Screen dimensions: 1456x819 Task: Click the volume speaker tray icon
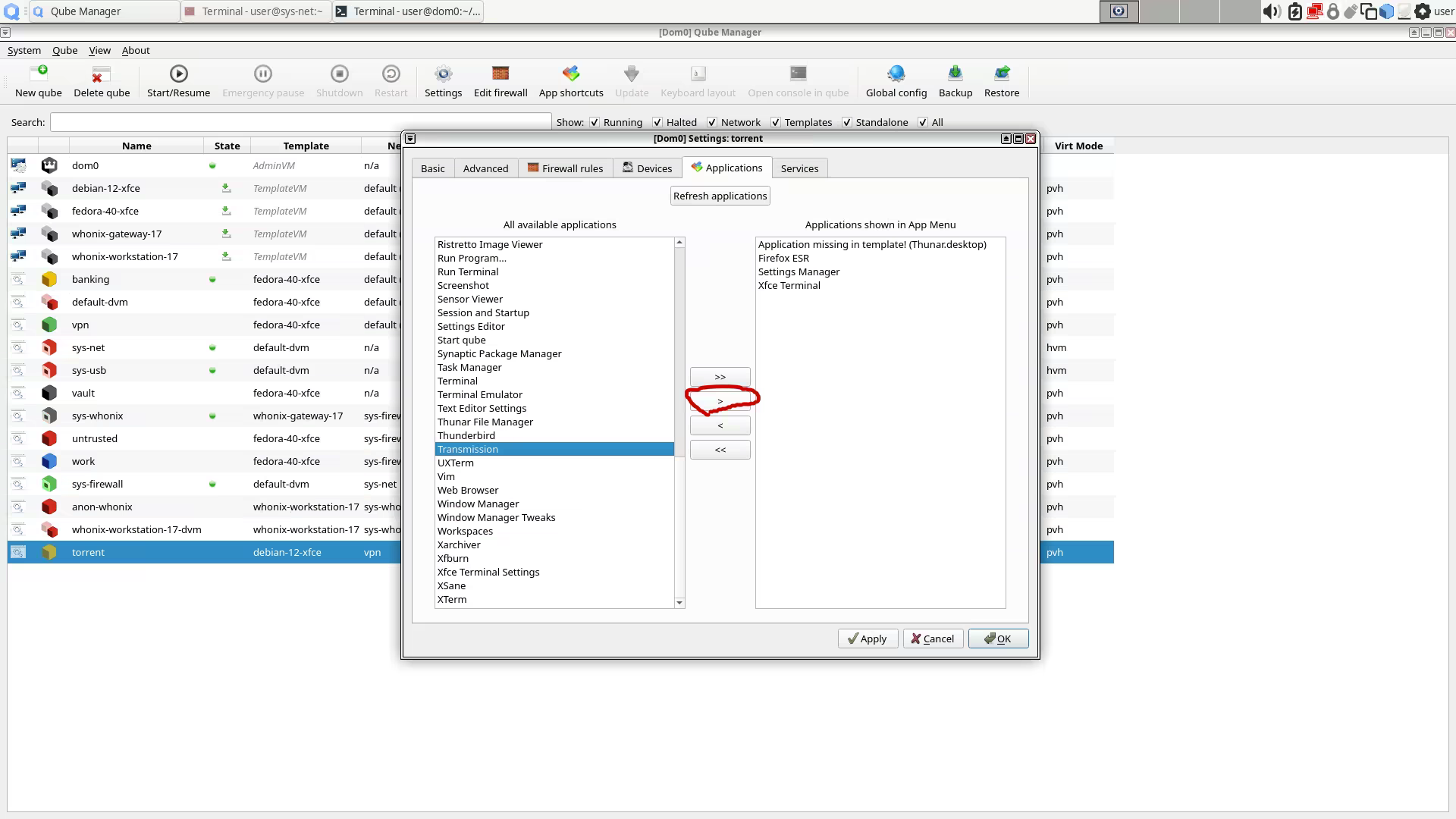[1272, 11]
